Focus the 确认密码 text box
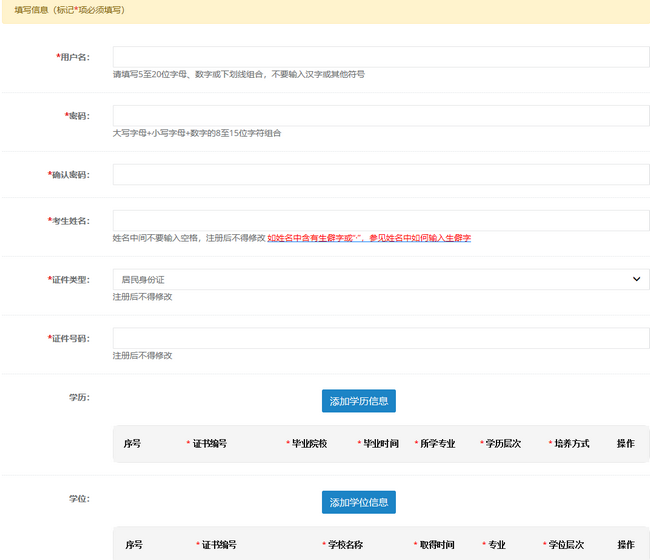The width and height of the screenshot is (650, 560). click(x=380, y=175)
